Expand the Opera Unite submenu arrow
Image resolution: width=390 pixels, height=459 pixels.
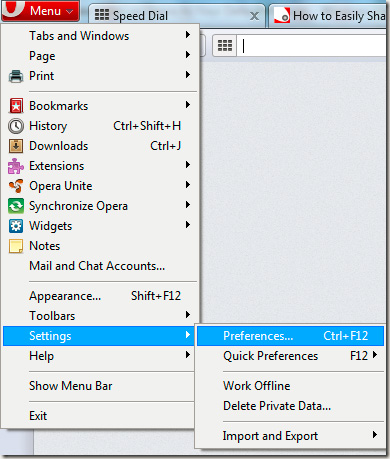[x=188, y=185]
